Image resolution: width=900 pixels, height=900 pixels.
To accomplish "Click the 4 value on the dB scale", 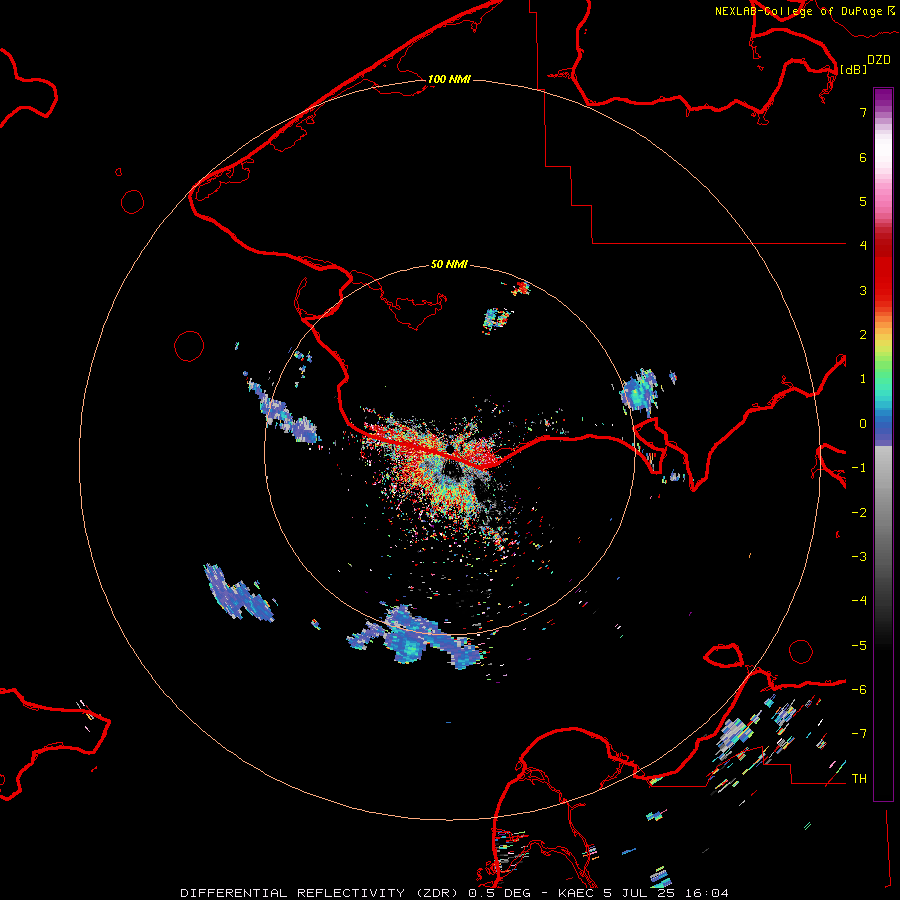I will (863, 246).
